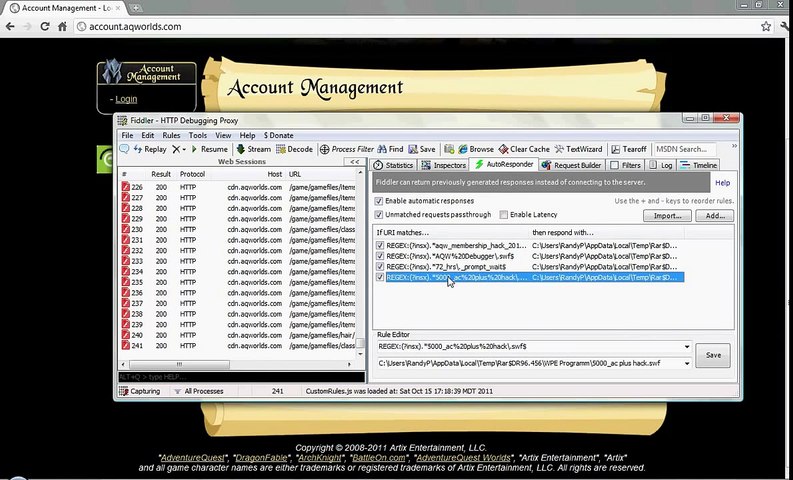Screen dimensions: 793x480
Task: Click the browser Reload button
Action: coord(45,26)
